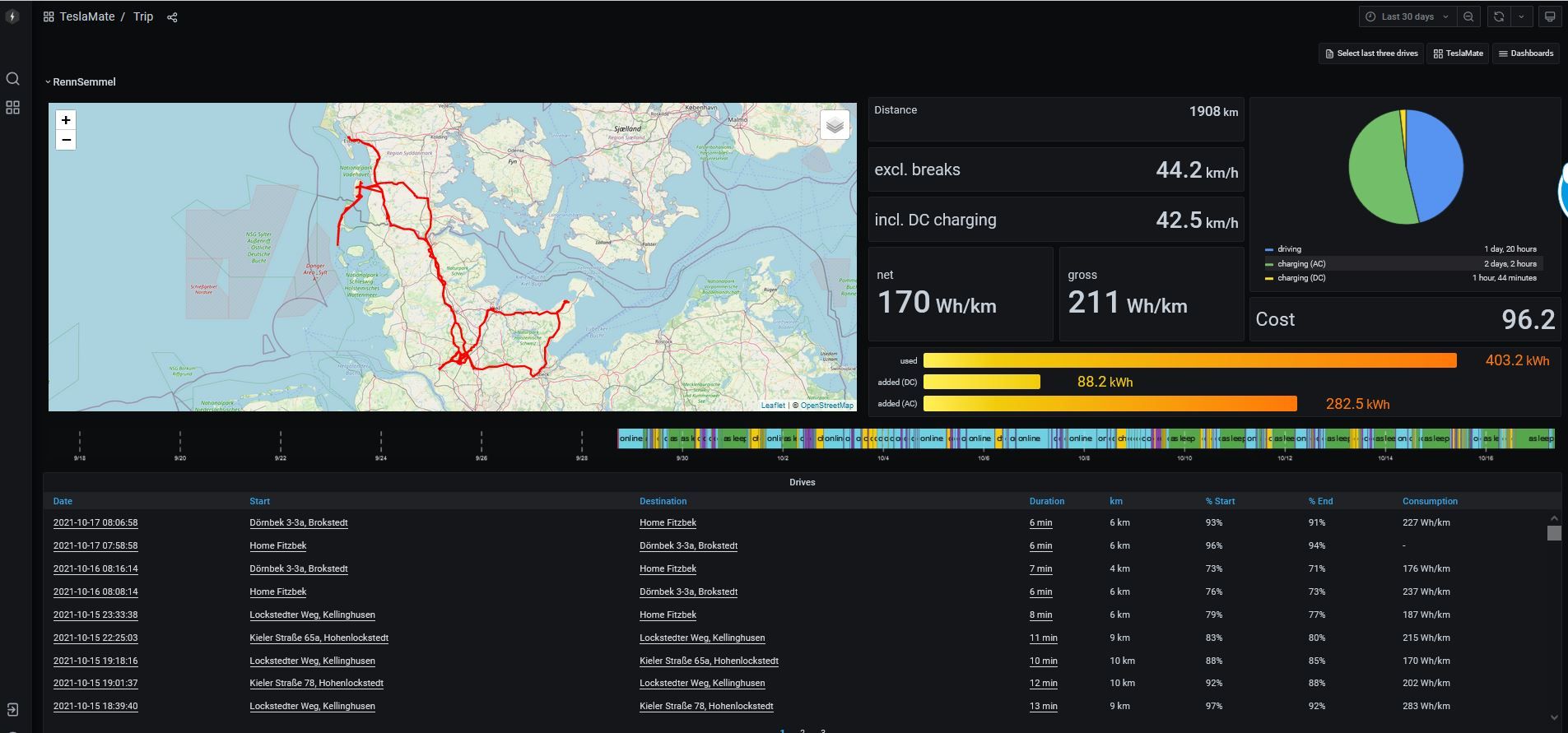Zoom out the map with minus button

[66, 140]
